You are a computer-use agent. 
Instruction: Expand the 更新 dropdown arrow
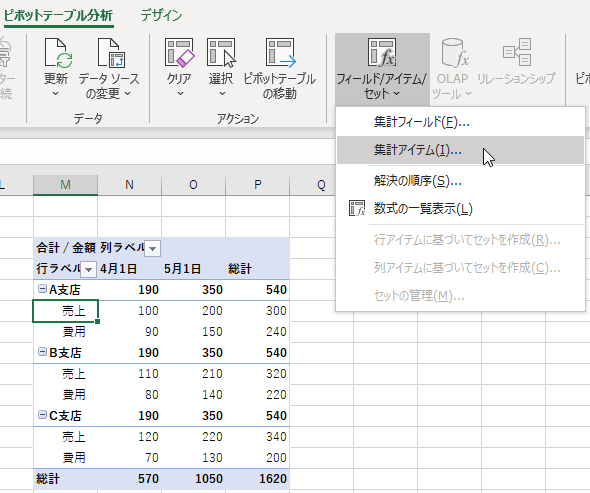55,93
